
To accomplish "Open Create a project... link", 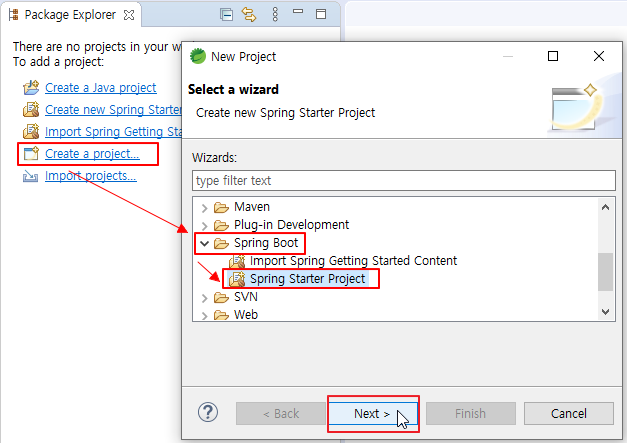I will (x=92, y=154).
